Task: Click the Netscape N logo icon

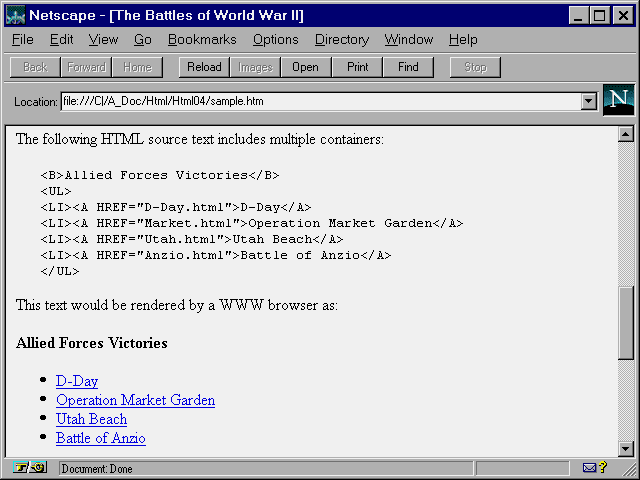Action: pyautogui.click(x=619, y=101)
